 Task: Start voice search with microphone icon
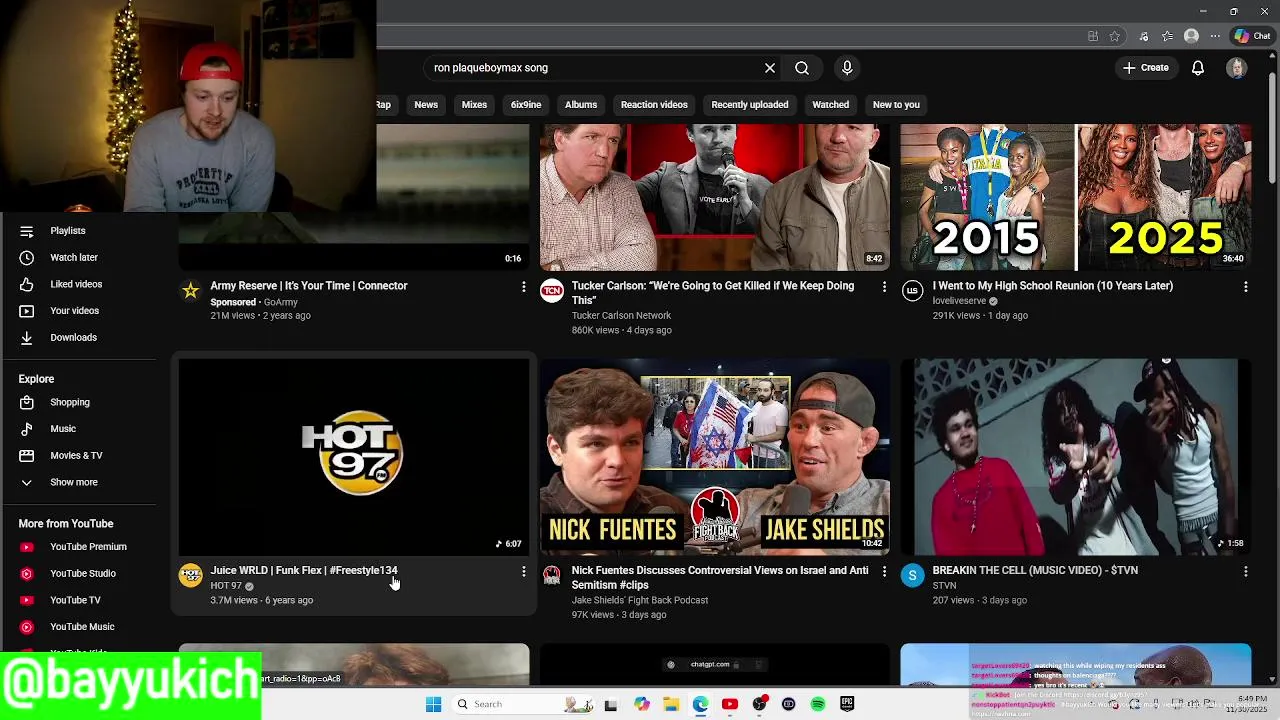pos(847,68)
